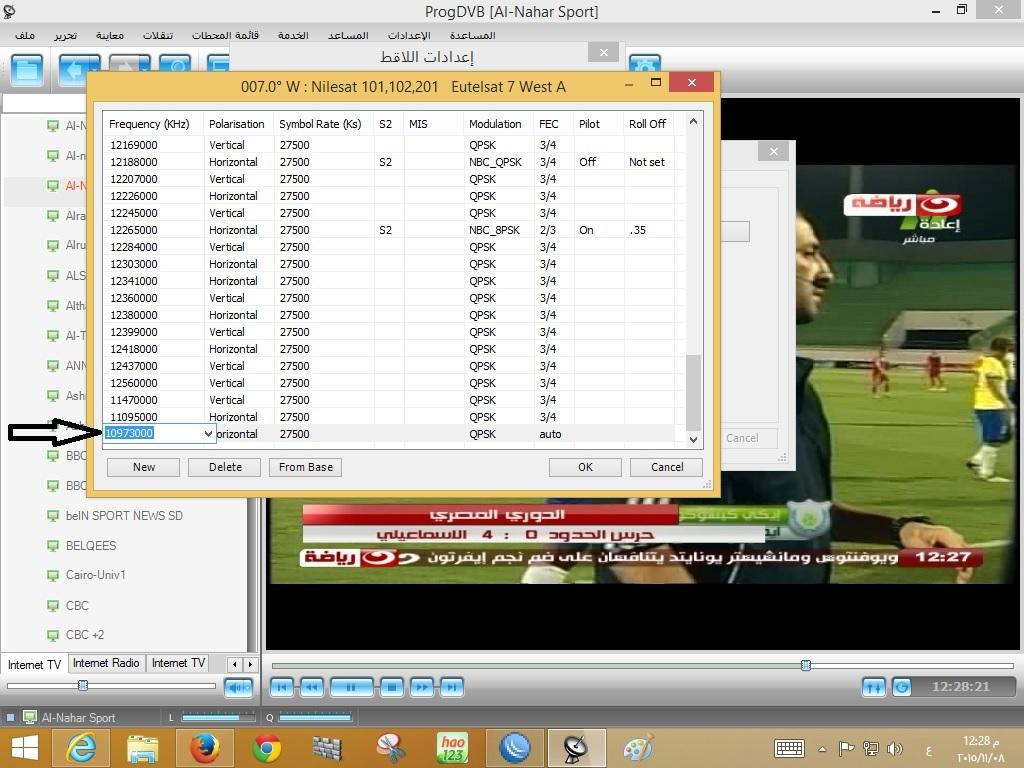The width and height of the screenshot is (1024, 768).
Task: Toggle the mute speaker button
Action: (x=238, y=687)
